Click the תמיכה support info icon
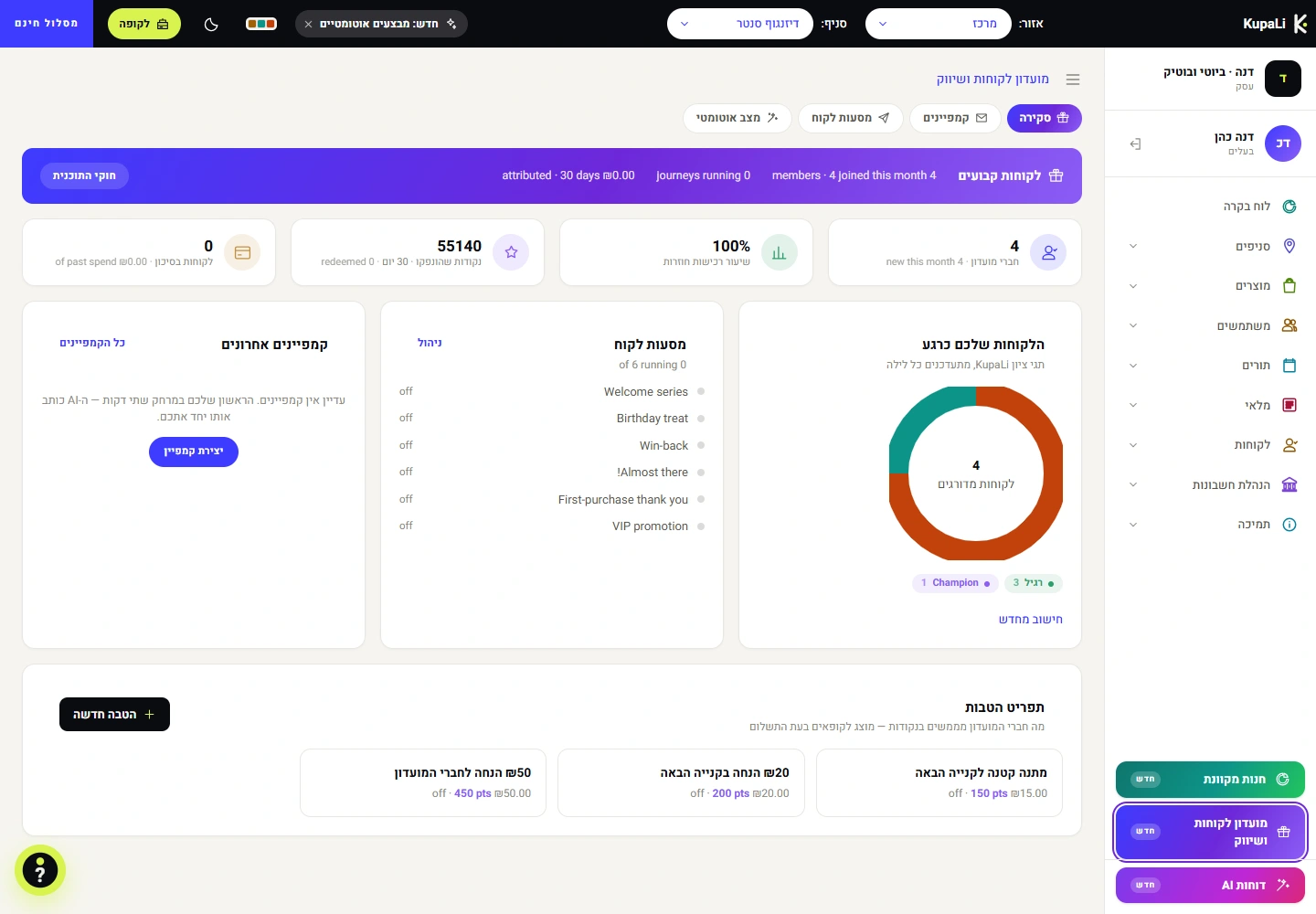Viewport: 1316px width, 914px height. [1289, 525]
